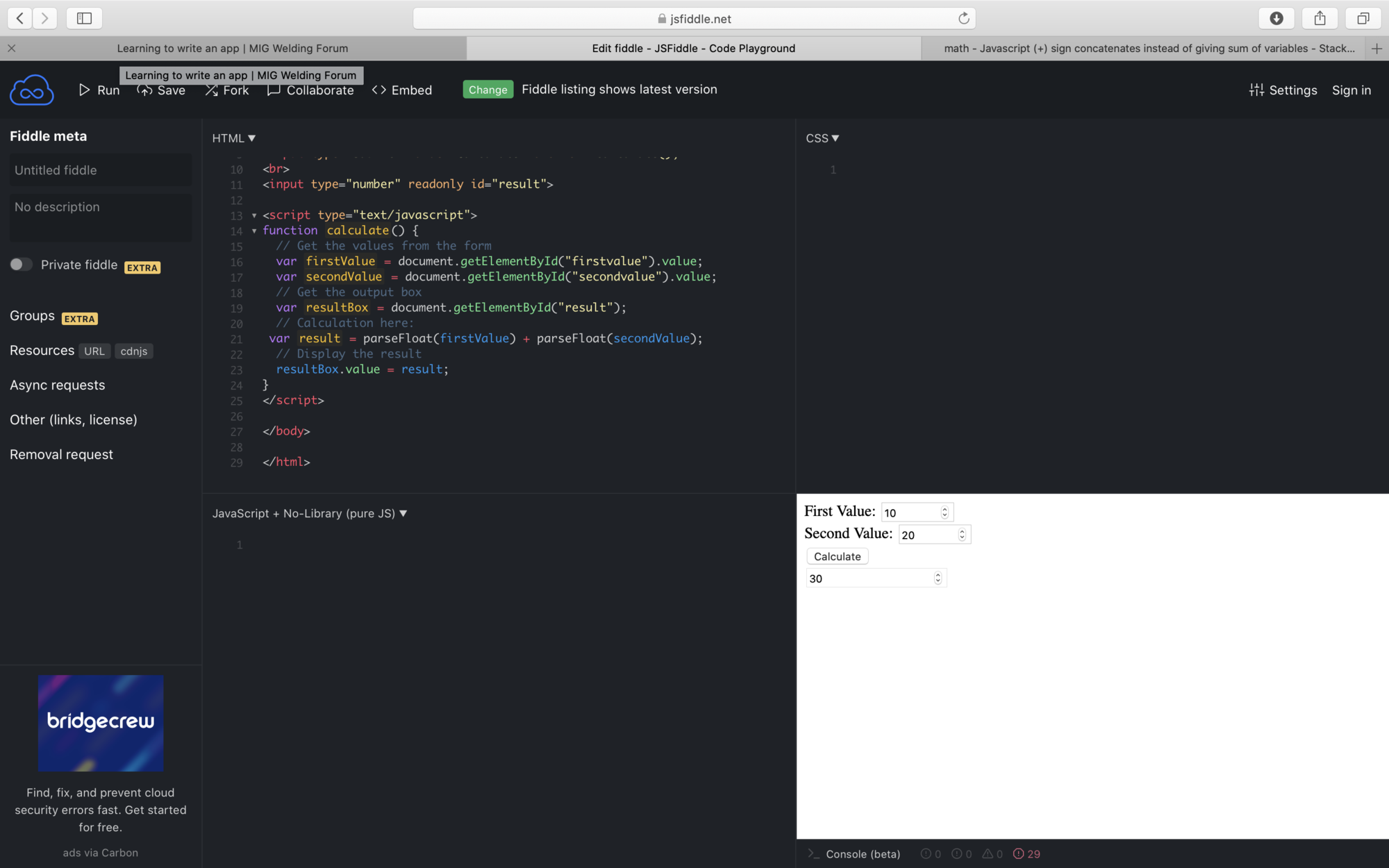Click the EXTRA badge beside Private fiddle
Image resolution: width=1389 pixels, height=868 pixels.
(142, 267)
